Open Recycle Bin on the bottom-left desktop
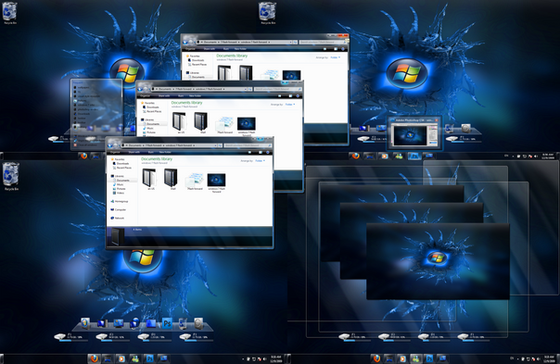This screenshot has width=560, height=364. coord(11,175)
